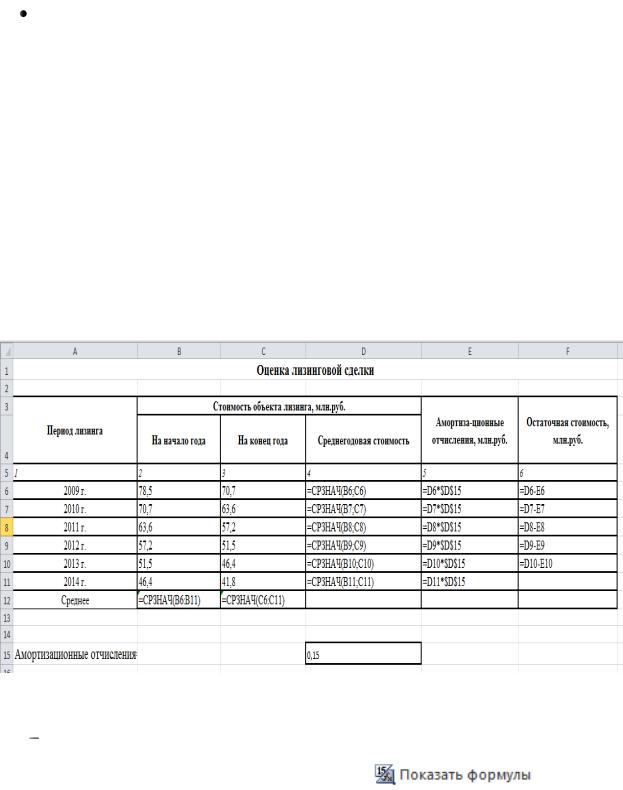Screen dimensions: 623x790
Task: Select cell =D8-E8
Action: pos(568,527)
